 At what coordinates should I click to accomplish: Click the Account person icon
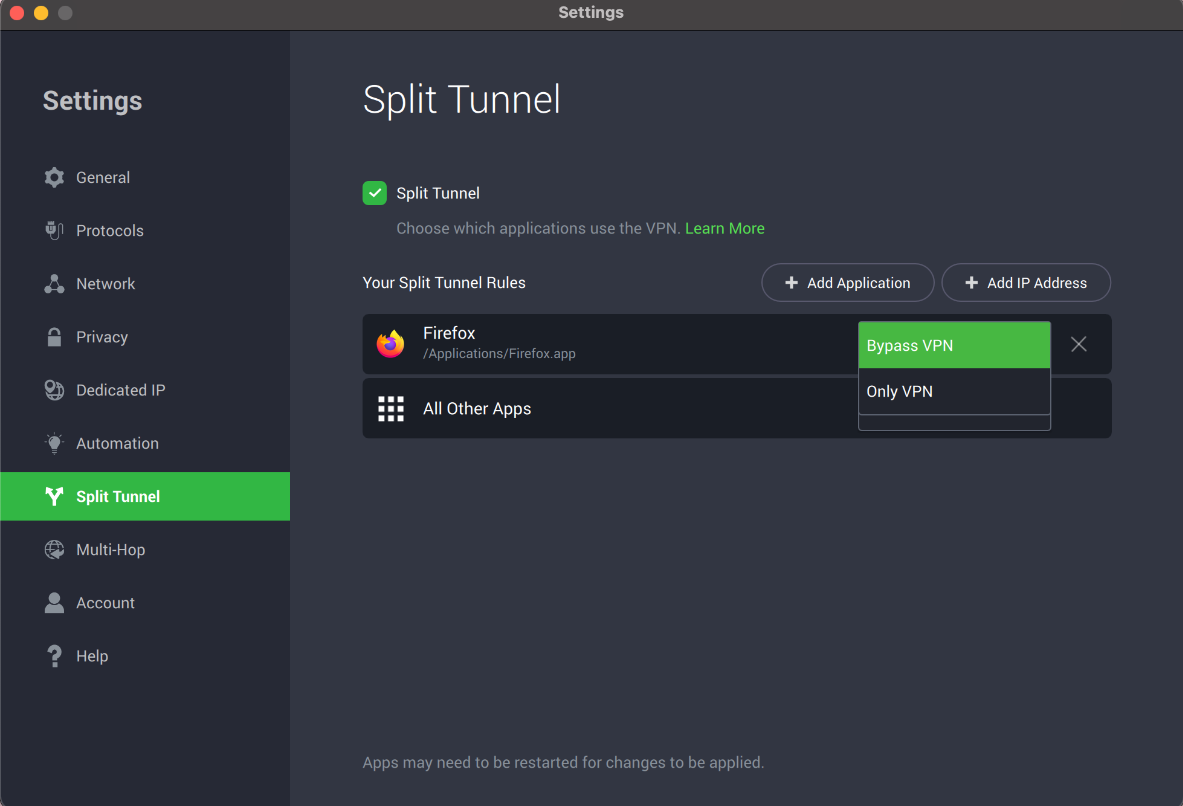[x=54, y=603]
